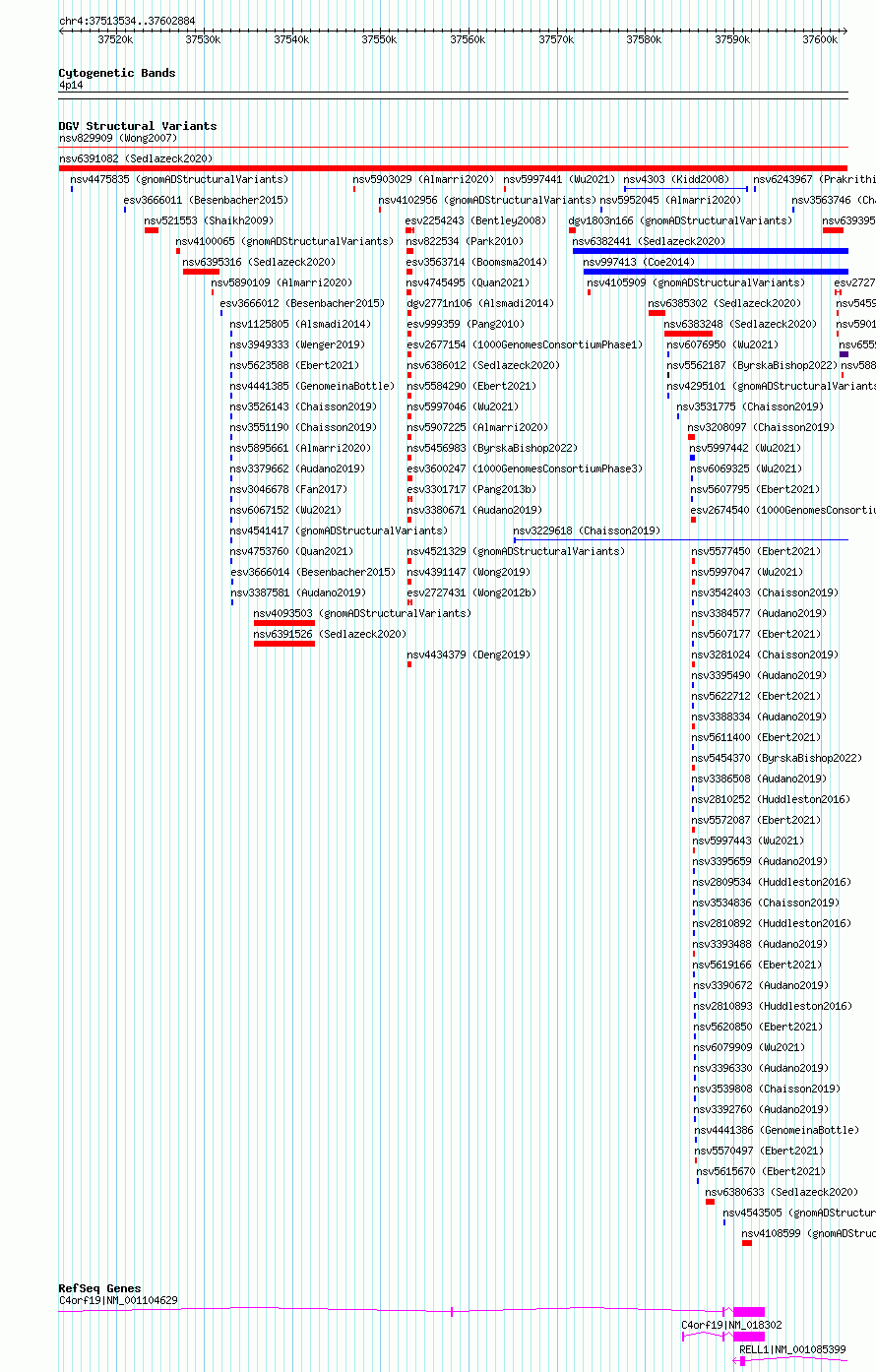The width and height of the screenshot is (876, 1372).
Task: Select the esv3301717 (Pang2013b) label
Action: pos(471,489)
